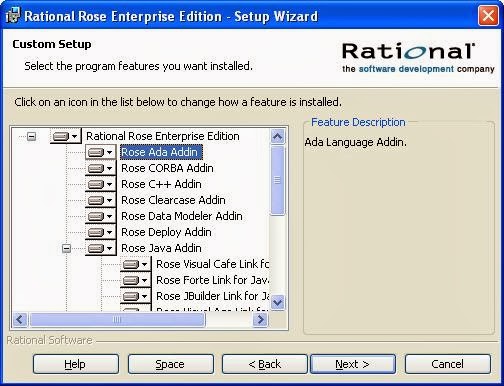Select the Rose Deploy Addin feature
The image size is (504, 386).
coord(166,232)
